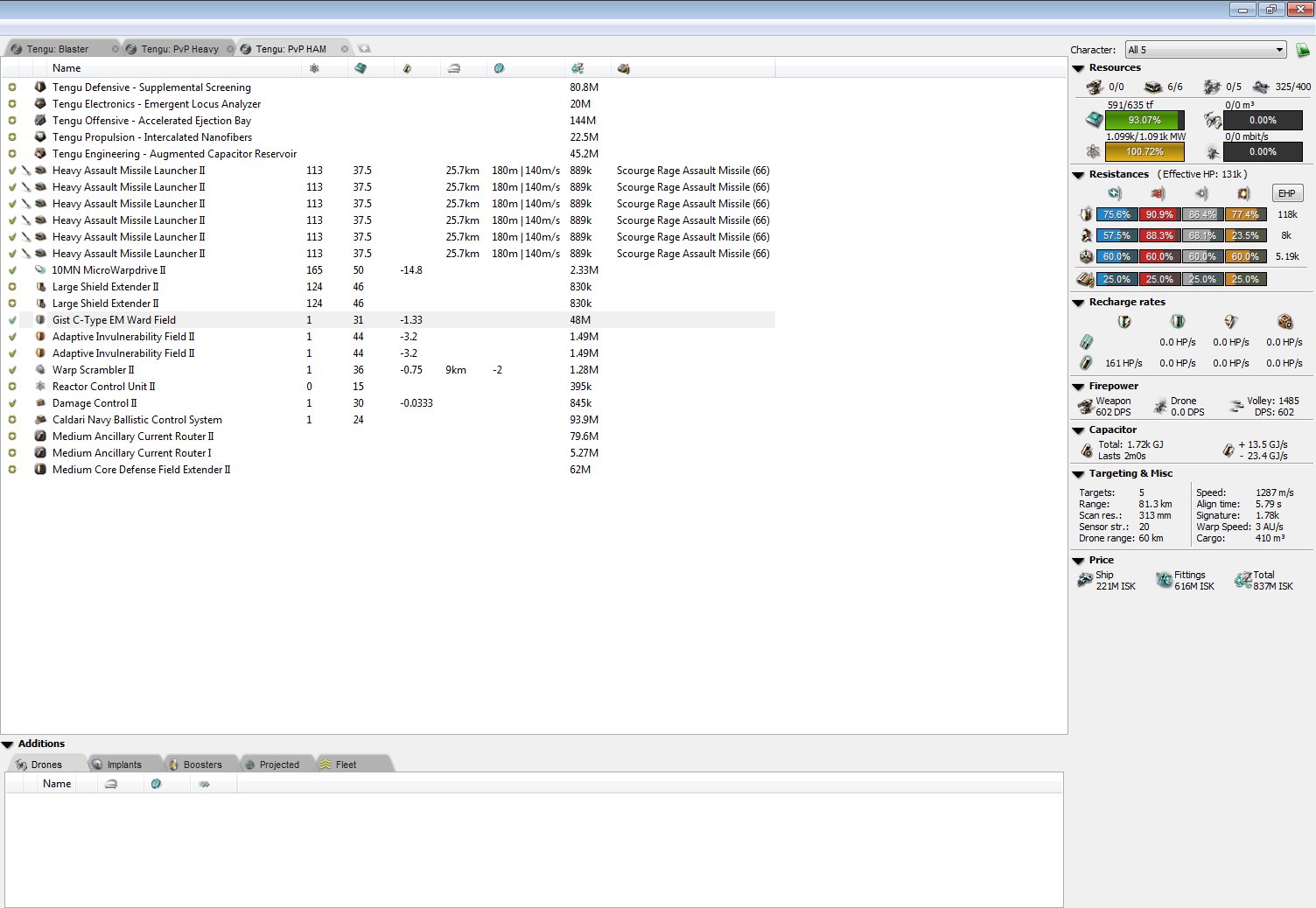Click the Weapon DPS icon in Firepower
This screenshot has width=1316, height=908.
[1086, 406]
